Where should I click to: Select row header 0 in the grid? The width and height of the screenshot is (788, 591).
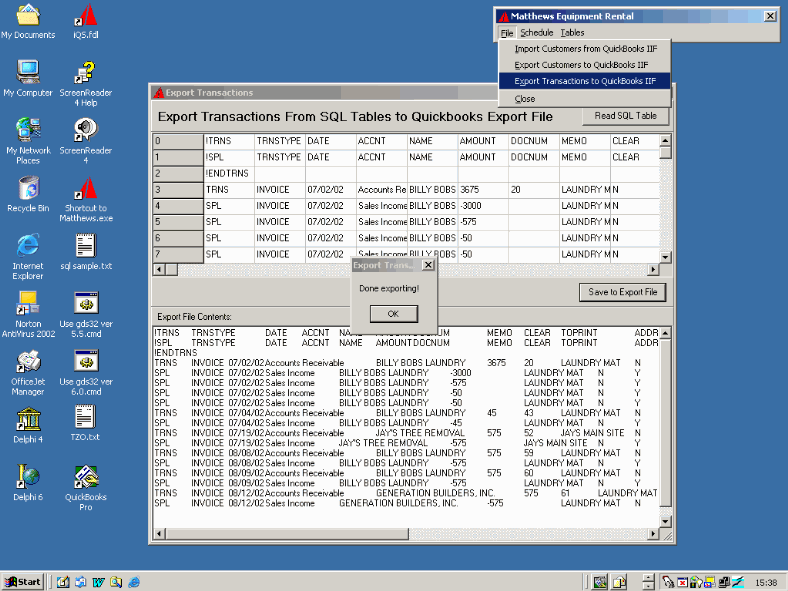(178, 141)
